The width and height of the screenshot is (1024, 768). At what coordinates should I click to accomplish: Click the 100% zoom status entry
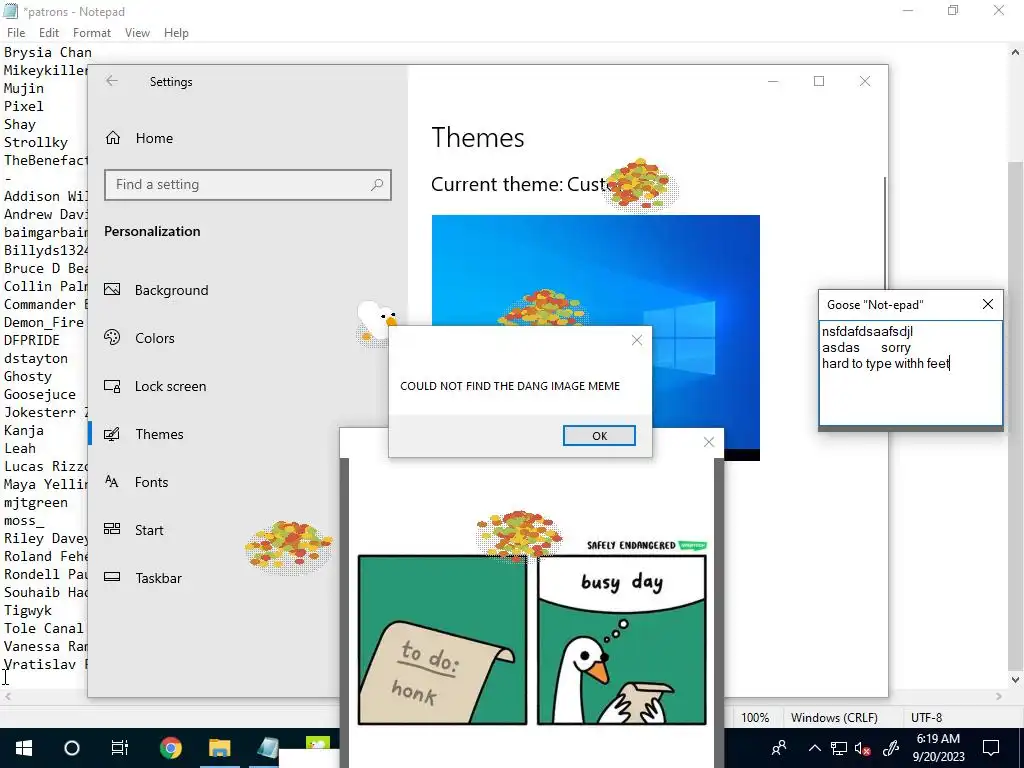754,718
